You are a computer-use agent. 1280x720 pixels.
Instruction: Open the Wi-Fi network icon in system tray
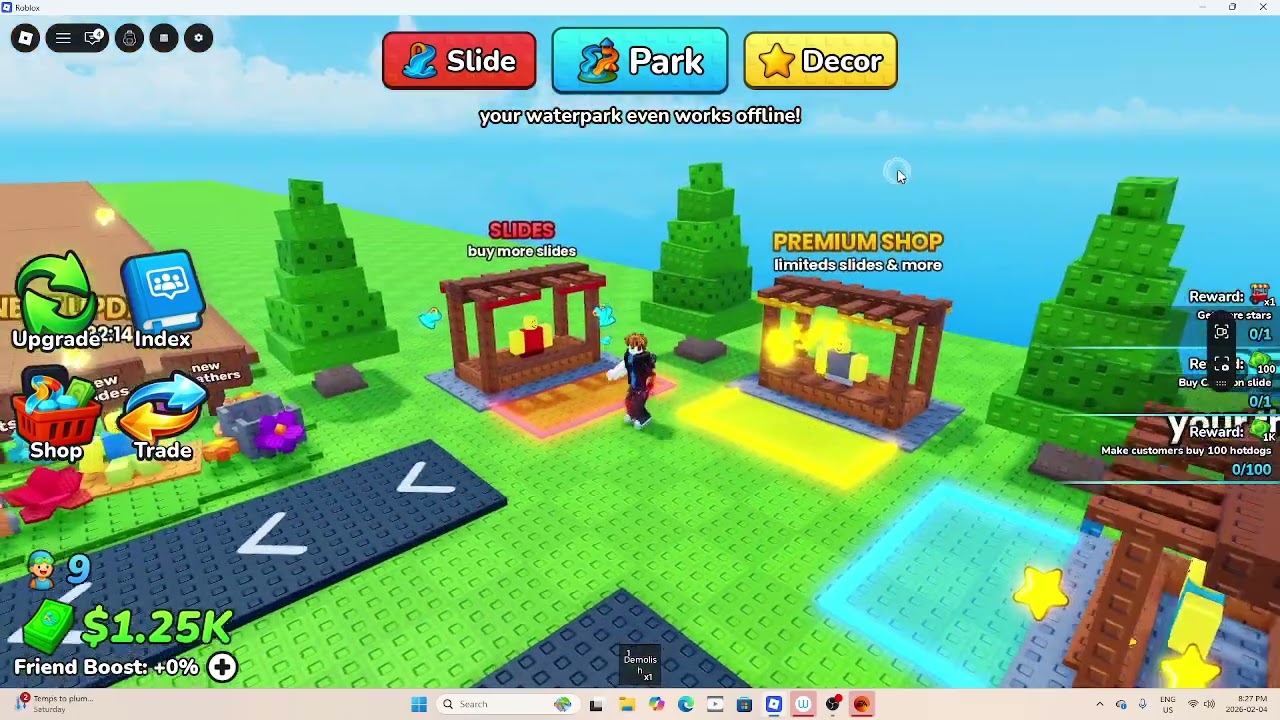pos(1192,704)
